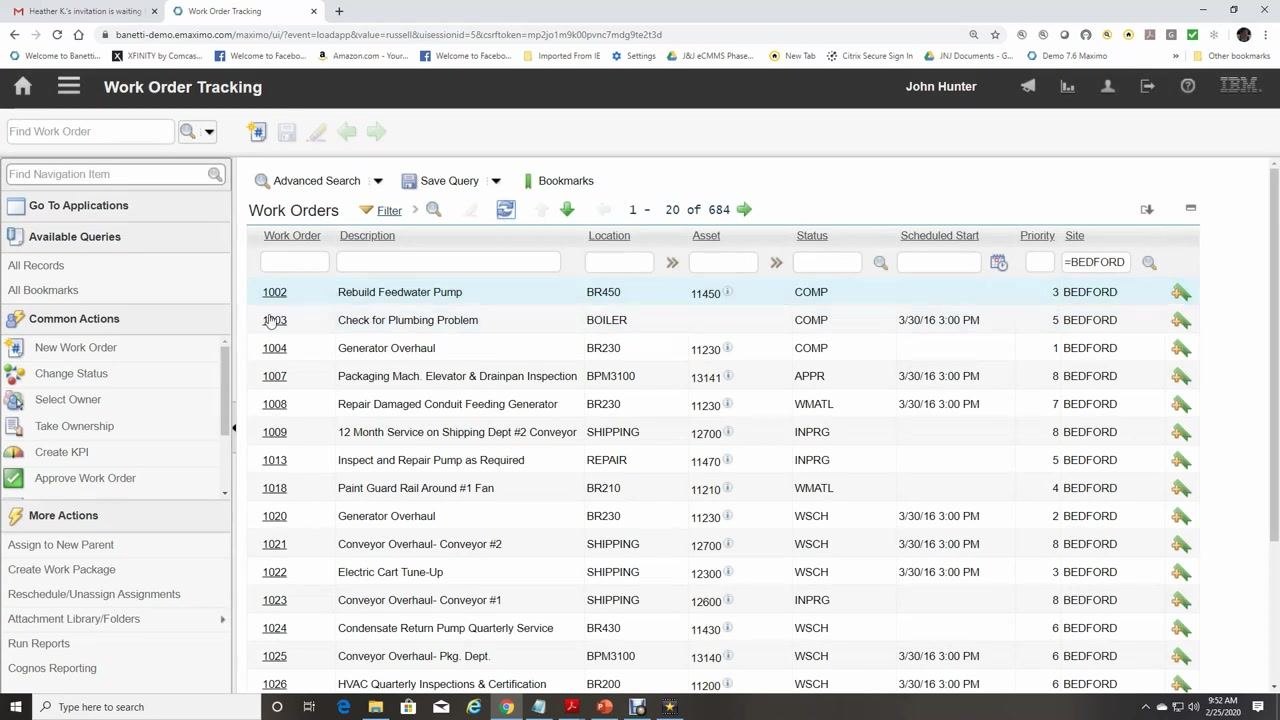Choose Take Ownership action

click(74, 426)
